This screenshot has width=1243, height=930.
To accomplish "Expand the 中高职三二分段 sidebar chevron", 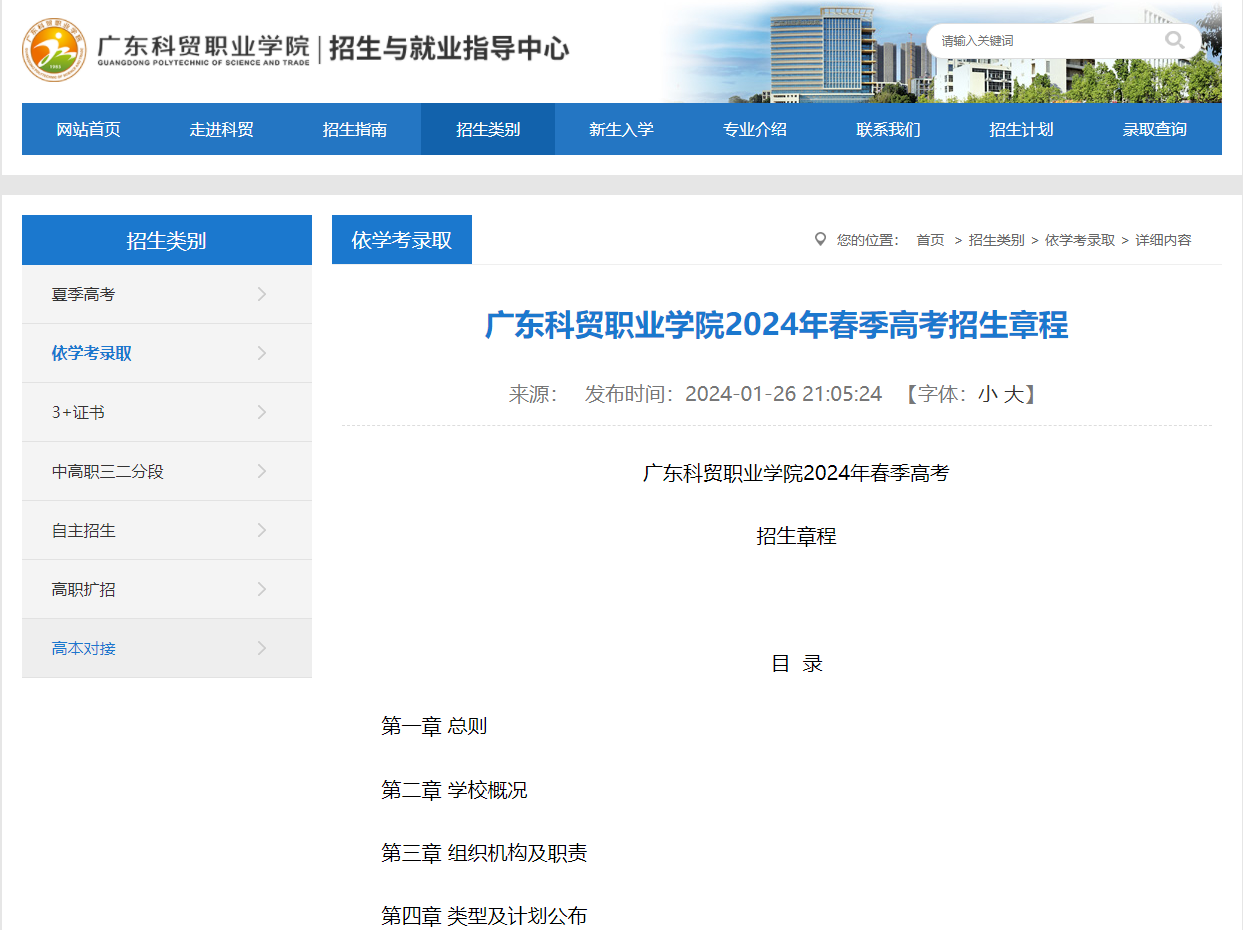I will [261, 470].
